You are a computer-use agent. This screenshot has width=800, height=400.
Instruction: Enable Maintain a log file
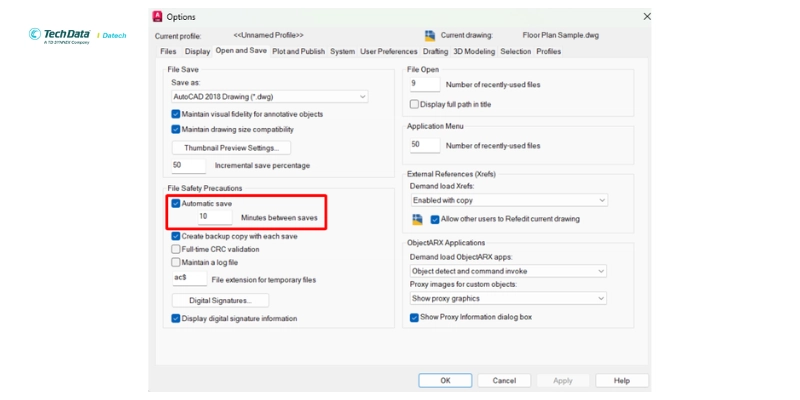click(176, 262)
